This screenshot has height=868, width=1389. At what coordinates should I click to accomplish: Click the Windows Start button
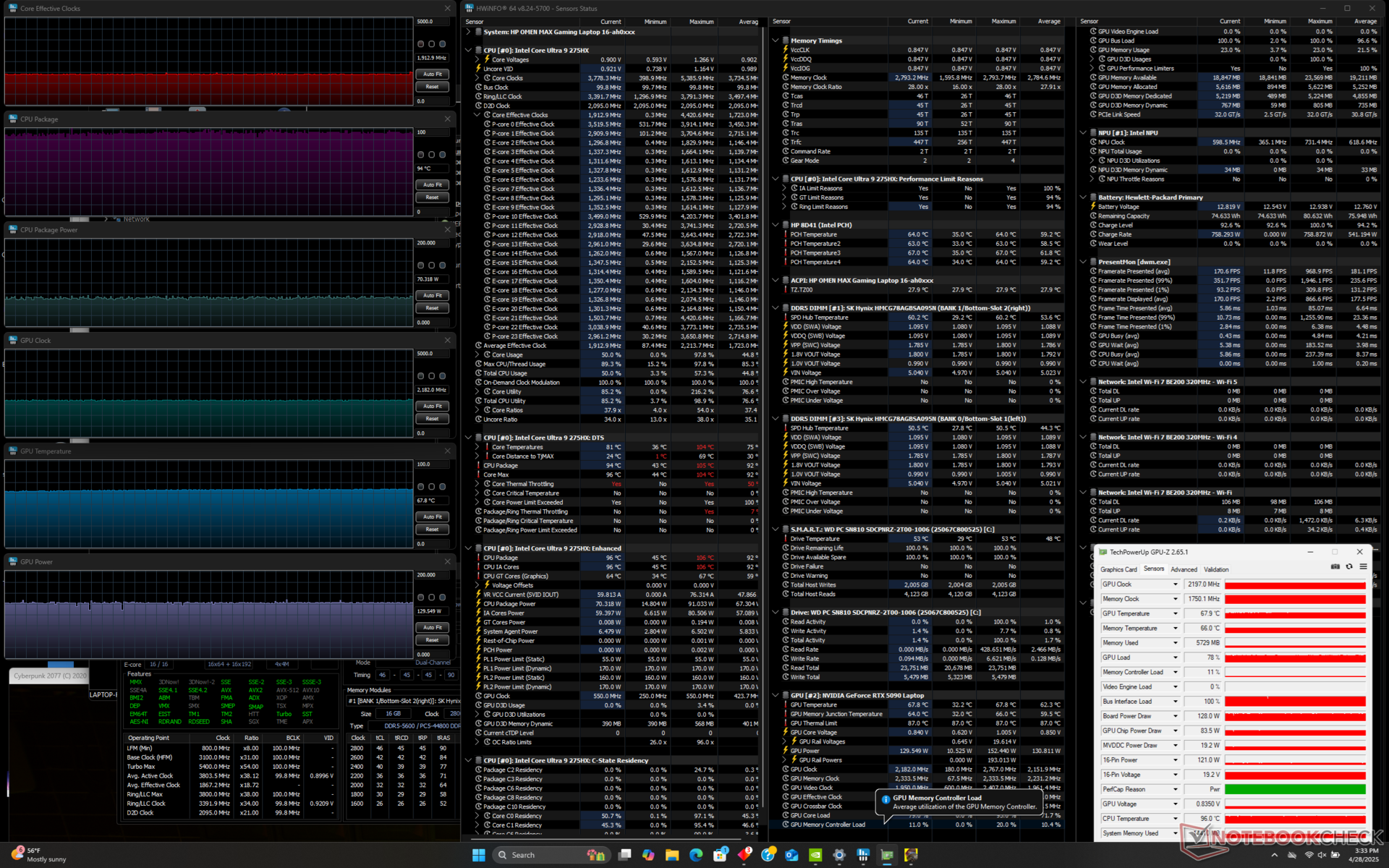[478, 855]
